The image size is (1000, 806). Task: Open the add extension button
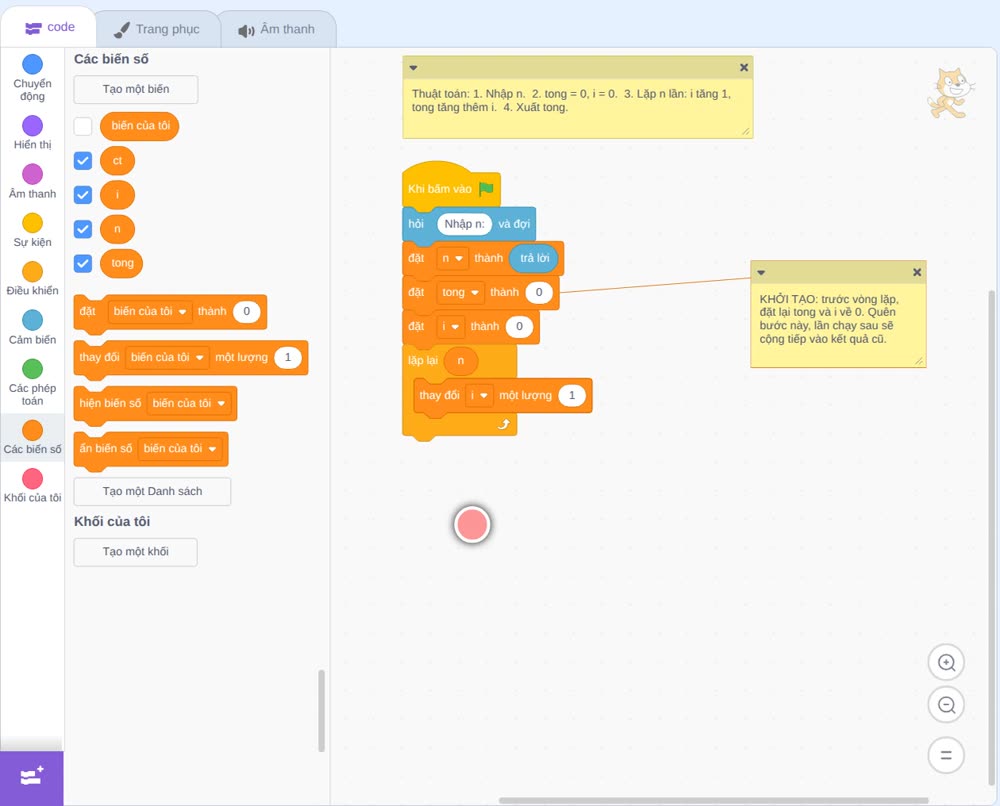[x=32, y=778]
